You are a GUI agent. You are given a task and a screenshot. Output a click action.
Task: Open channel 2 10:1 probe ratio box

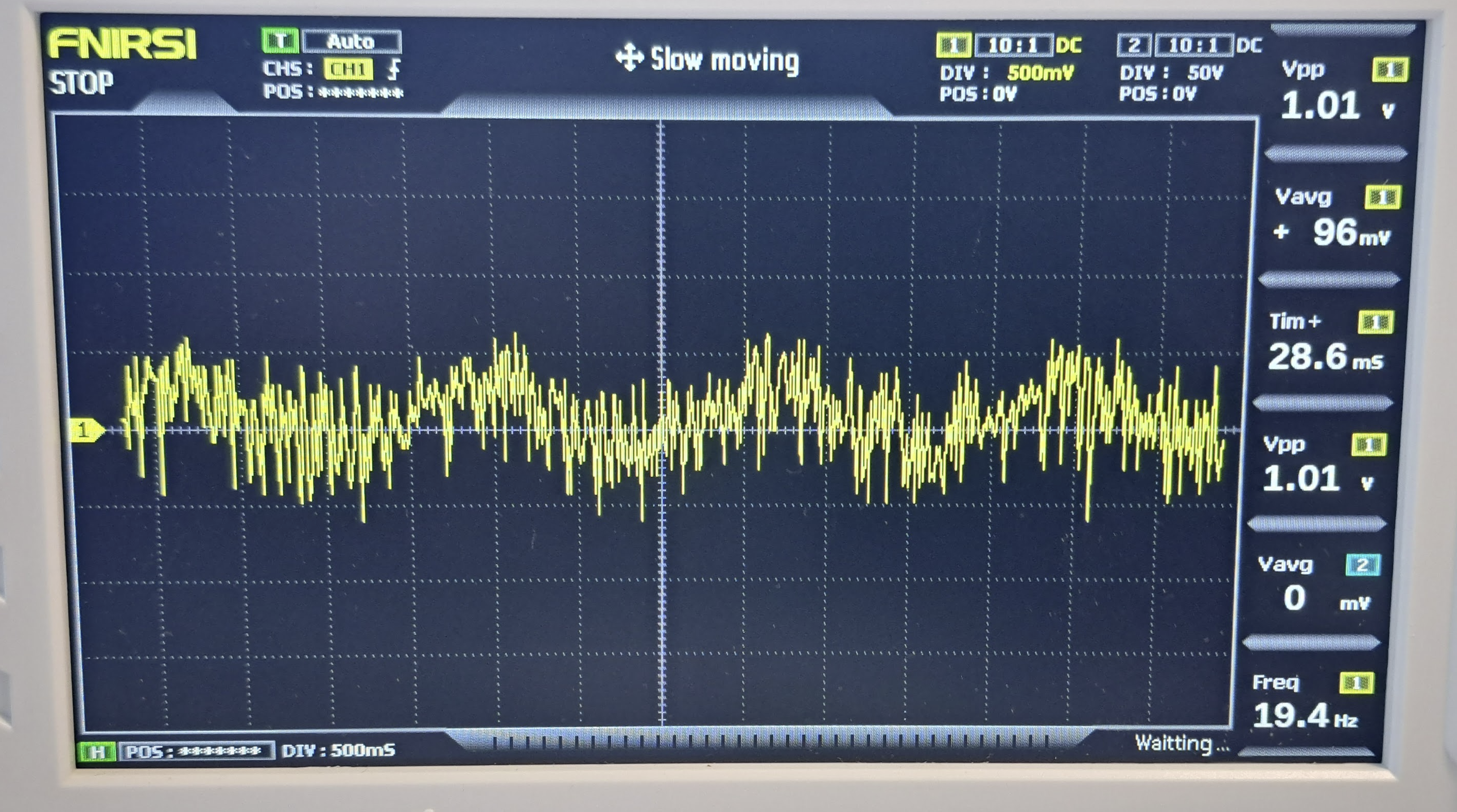(1193, 45)
